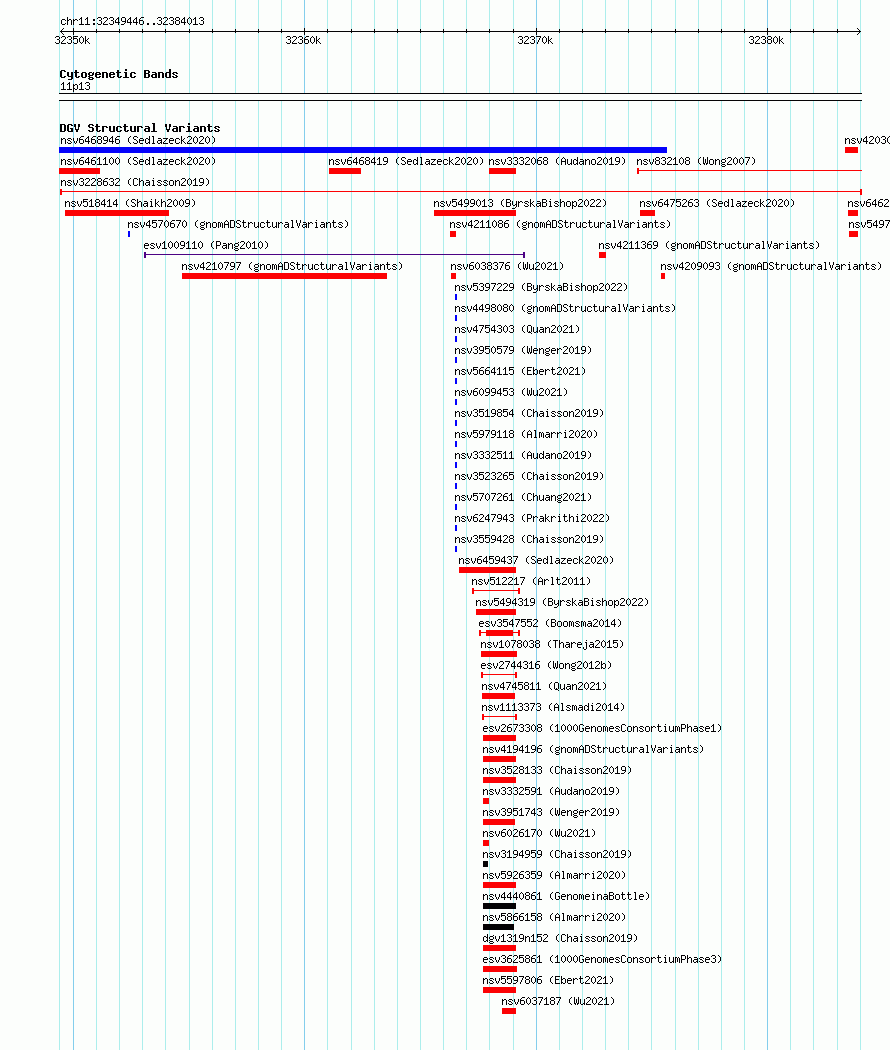Select nsv512217 (Arlt2011) label

pyautogui.click(x=531, y=581)
